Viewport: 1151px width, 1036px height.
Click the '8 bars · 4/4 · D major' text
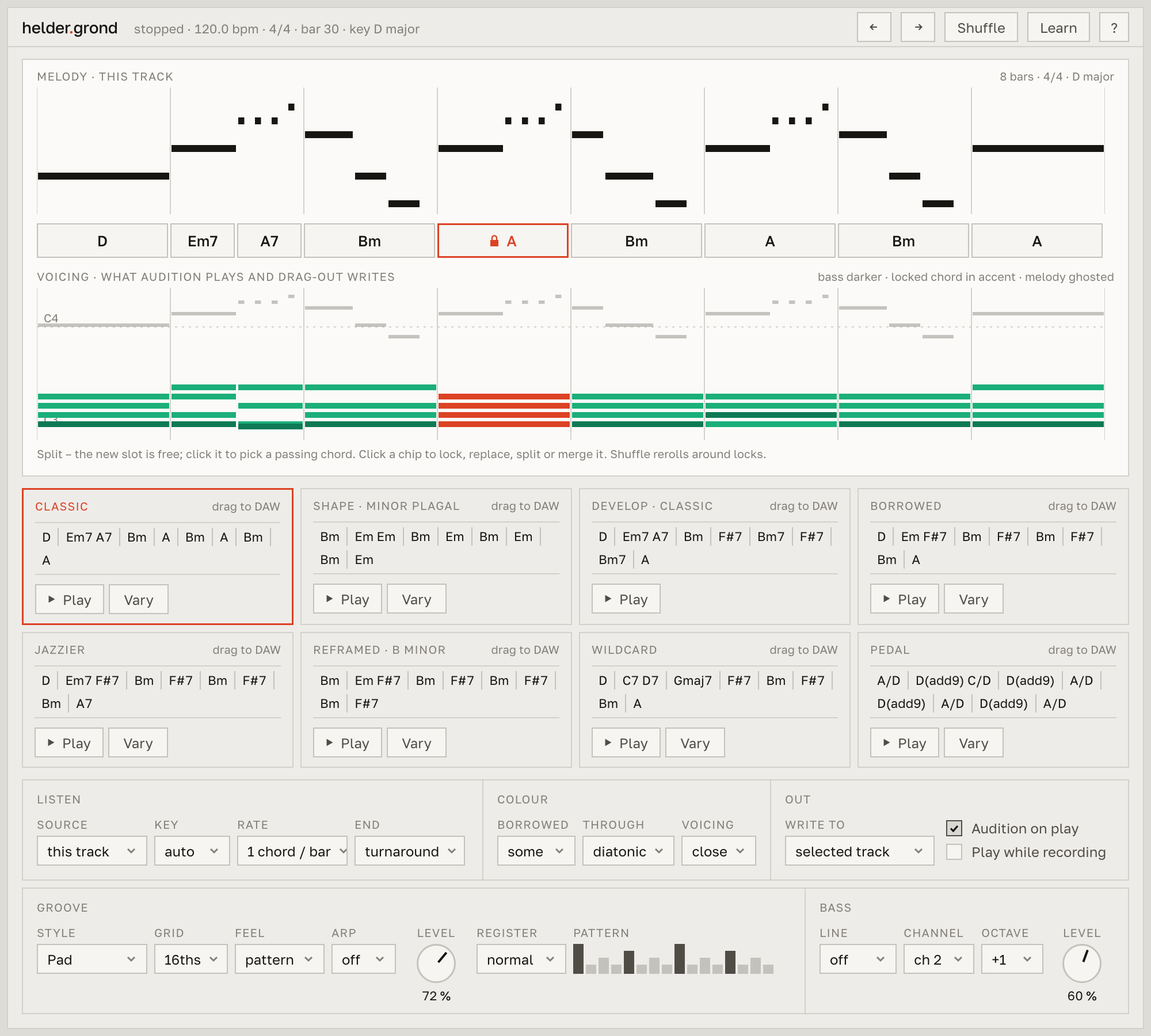click(1057, 77)
